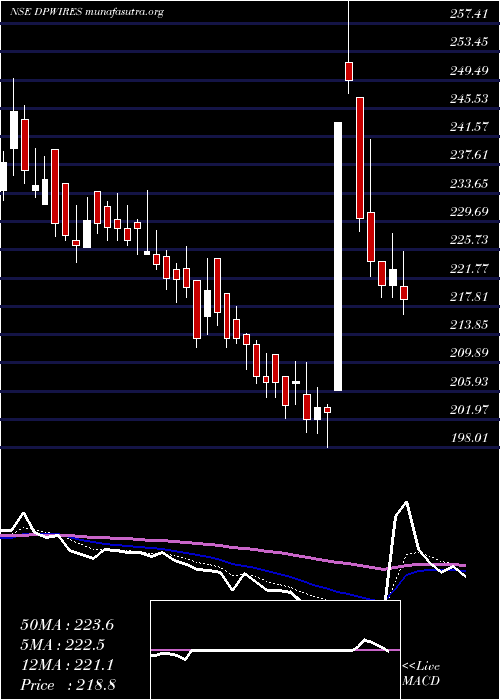Image resolution: width=500 pixels, height=700 pixels.
Task: Click the 209.89 price axis label
Action: (x=469, y=353)
